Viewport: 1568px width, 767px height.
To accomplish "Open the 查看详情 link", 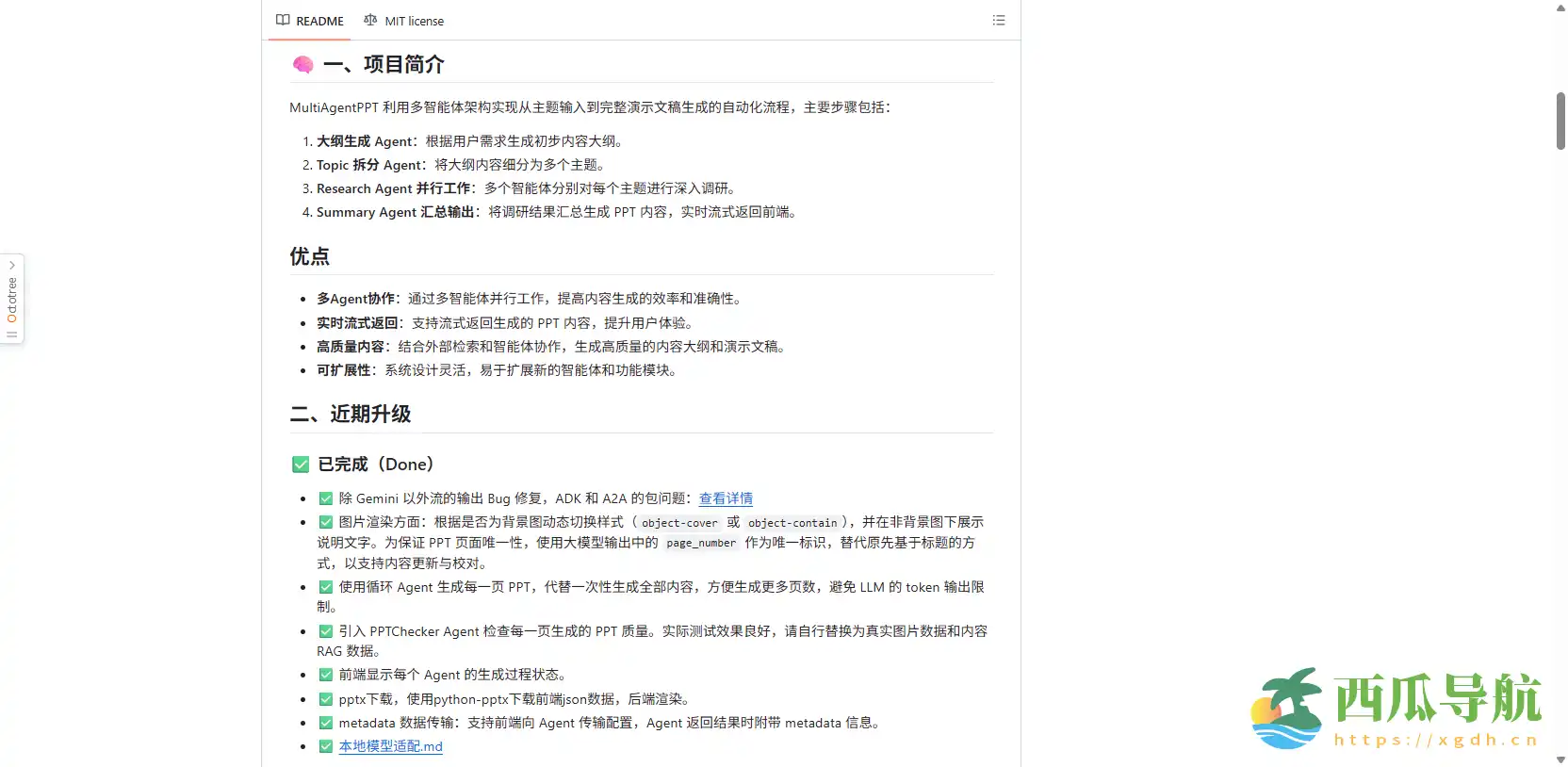I will coord(726,498).
